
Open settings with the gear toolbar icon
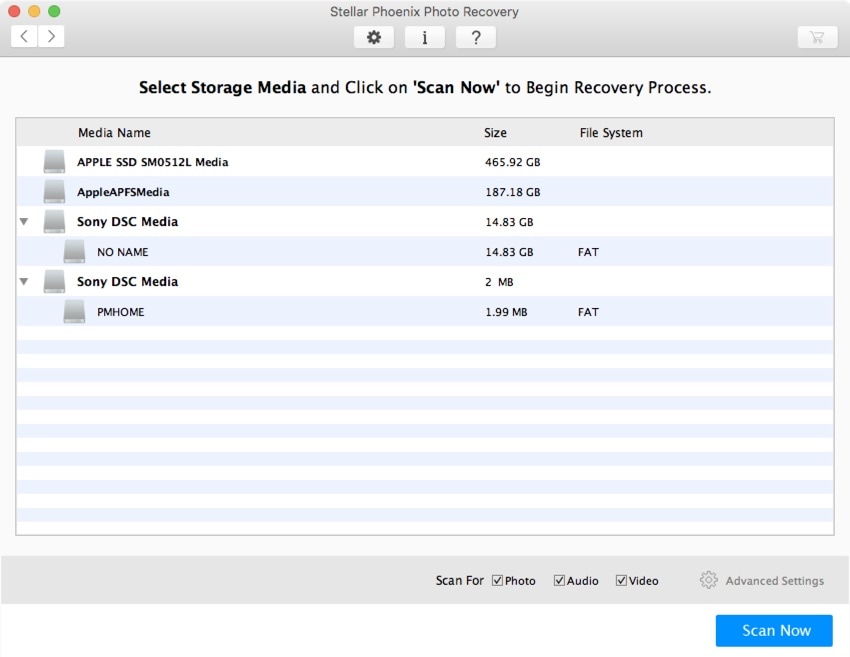tap(374, 37)
